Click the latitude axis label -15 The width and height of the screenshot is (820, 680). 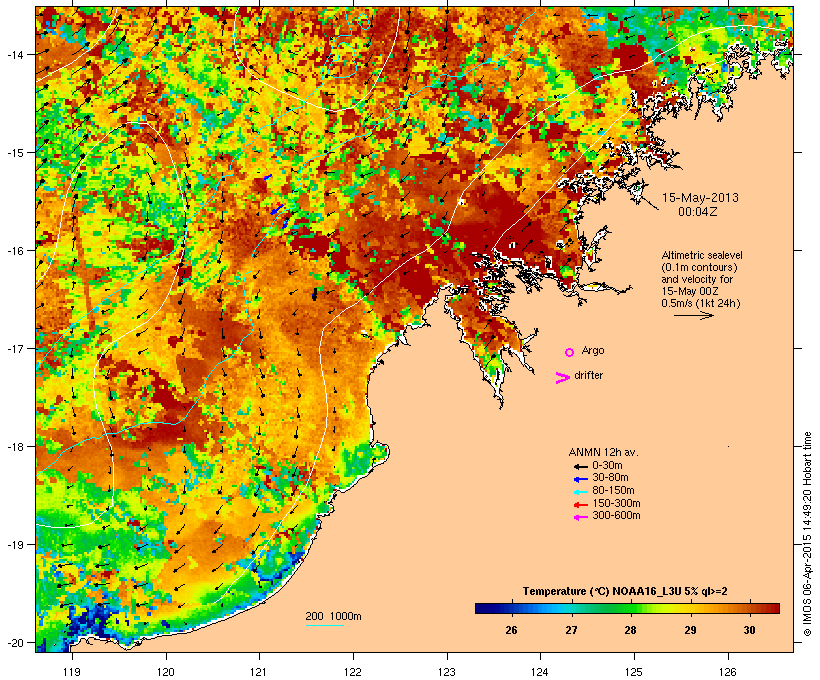(x=14, y=153)
